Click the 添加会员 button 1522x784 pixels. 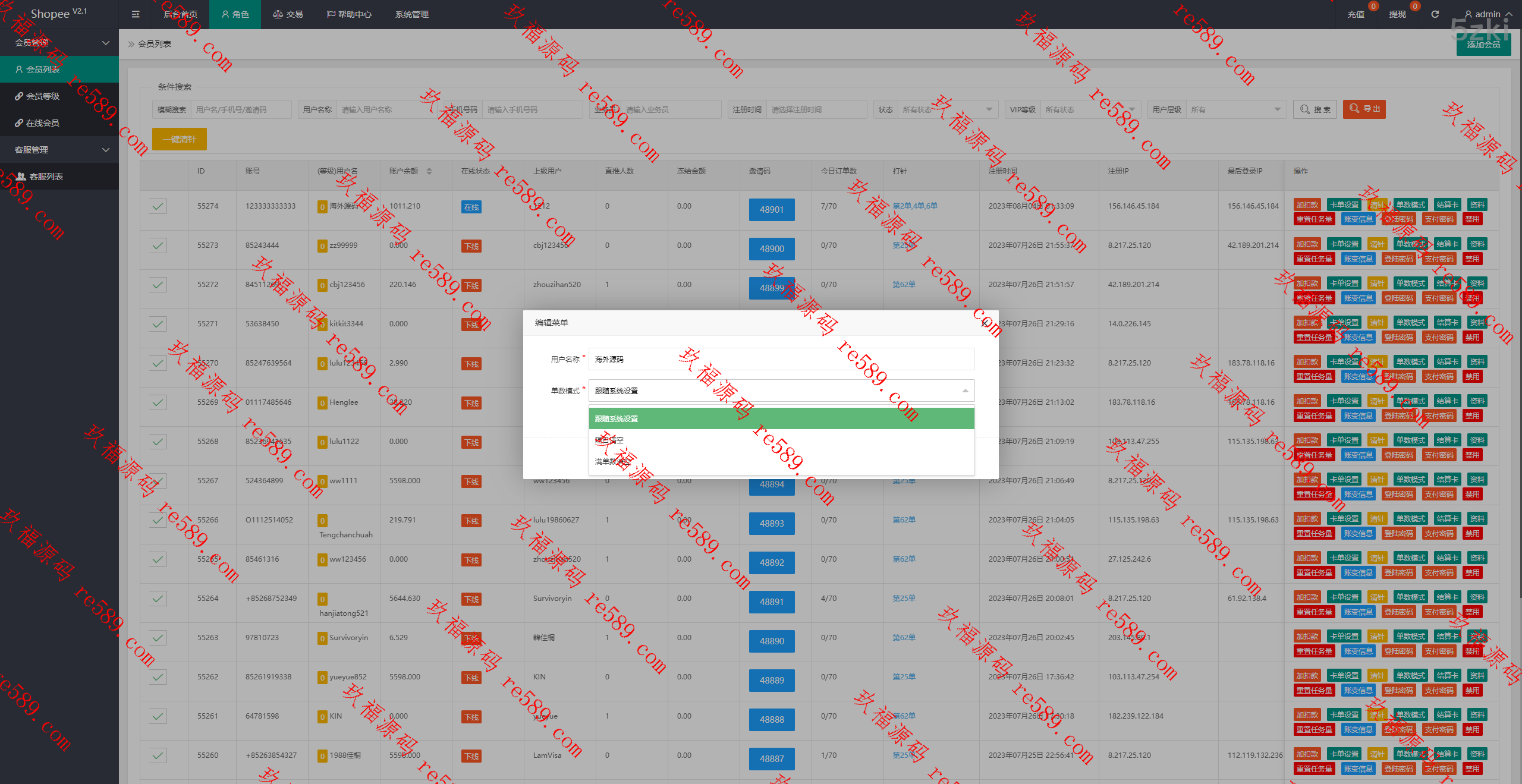click(x=1483, y=45)
